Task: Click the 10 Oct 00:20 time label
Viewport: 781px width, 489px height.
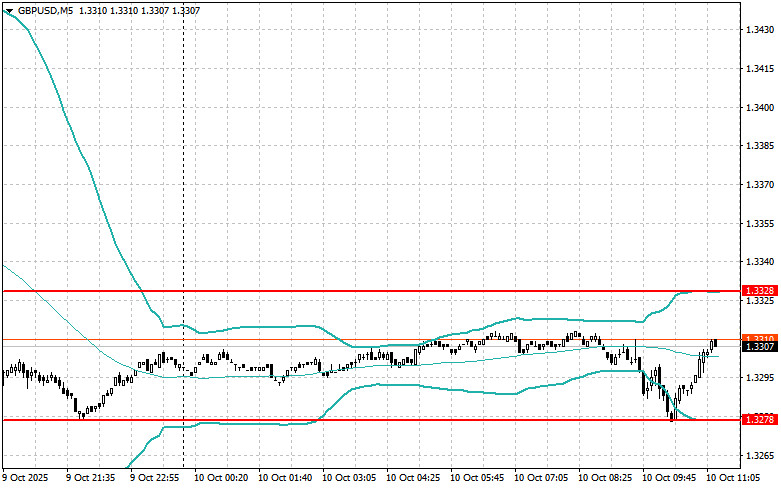Action: click(x=220, y=478)
